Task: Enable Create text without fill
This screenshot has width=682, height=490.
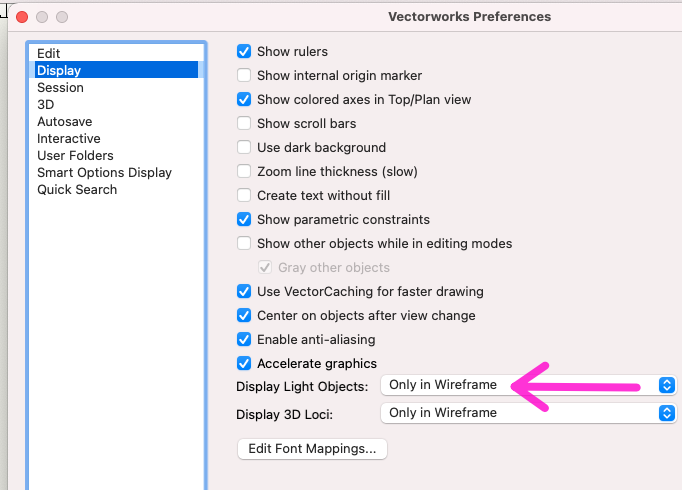Action: [244, 195]
